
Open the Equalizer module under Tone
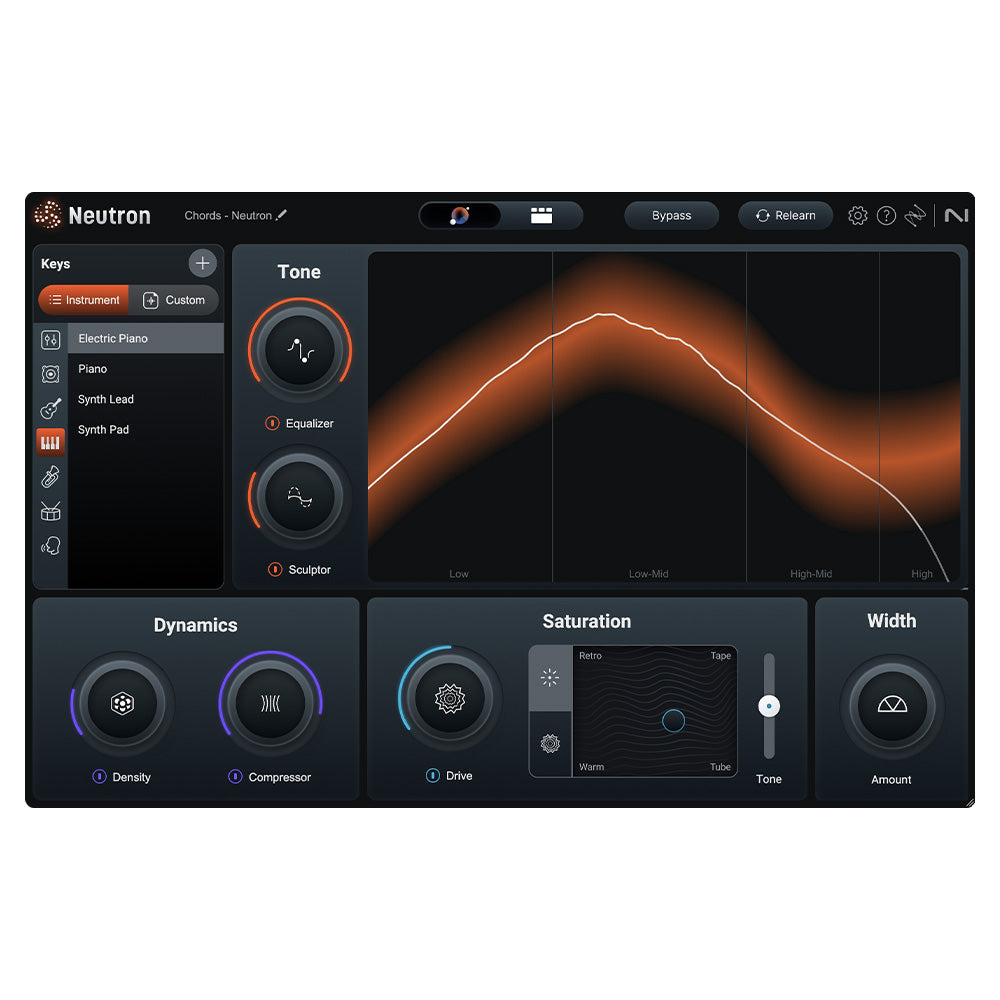tap(299, 351)
